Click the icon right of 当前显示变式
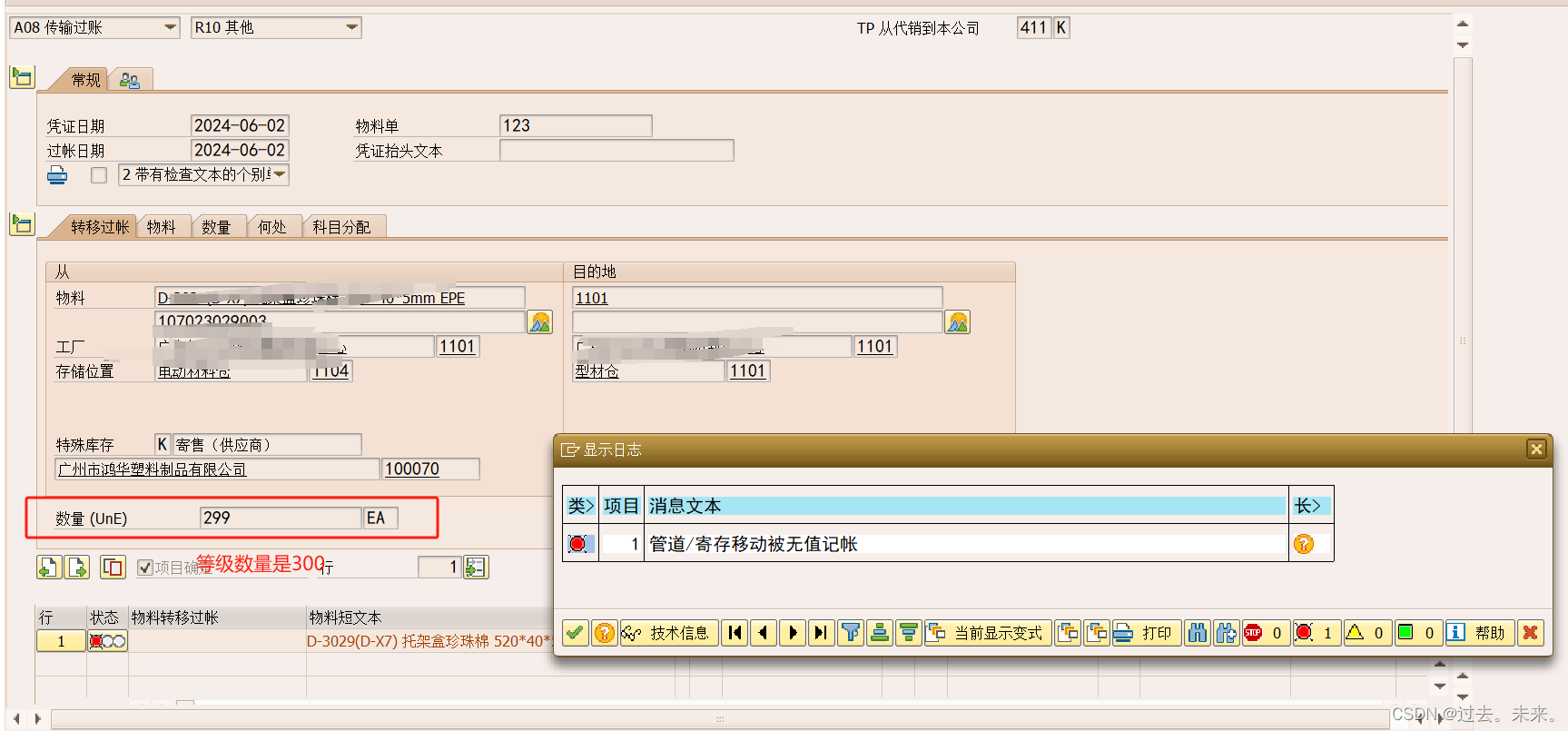Image resolution: width=1568 pixels, height=731 pixels. (1068, 633)
